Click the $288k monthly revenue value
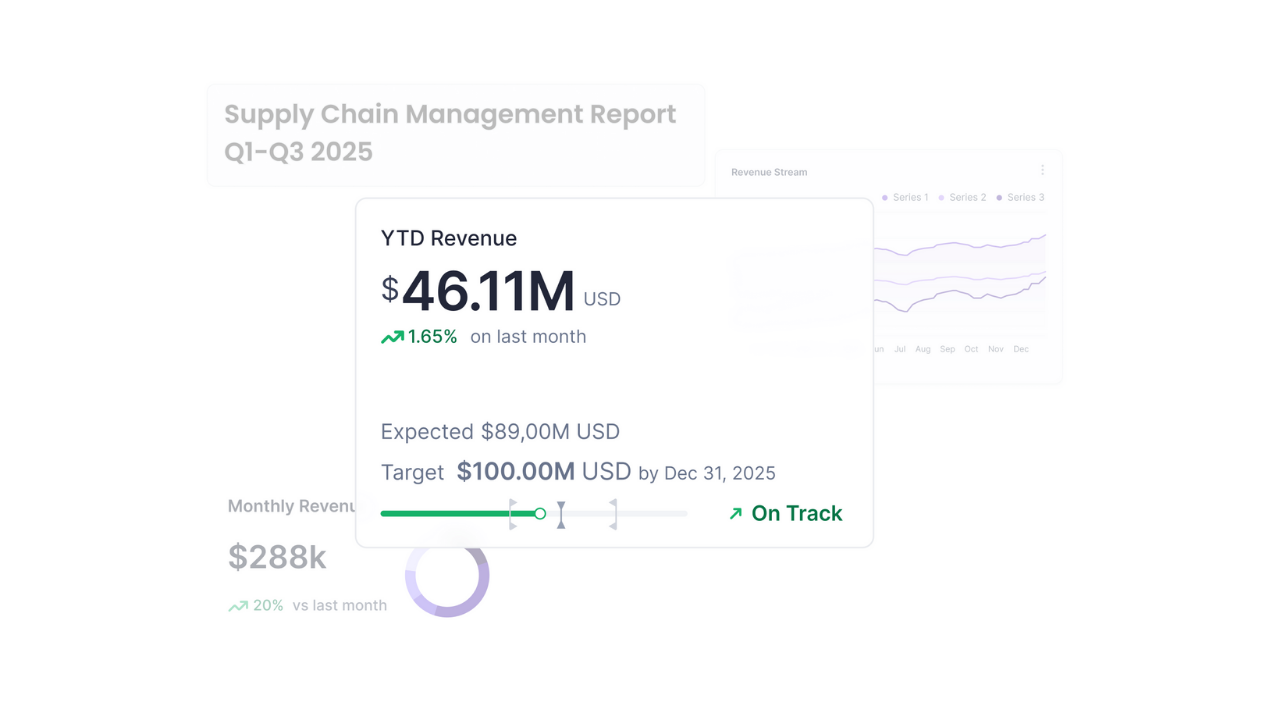Image resolution: width=1280 pixels, height=720 pixels. point(277,557)
